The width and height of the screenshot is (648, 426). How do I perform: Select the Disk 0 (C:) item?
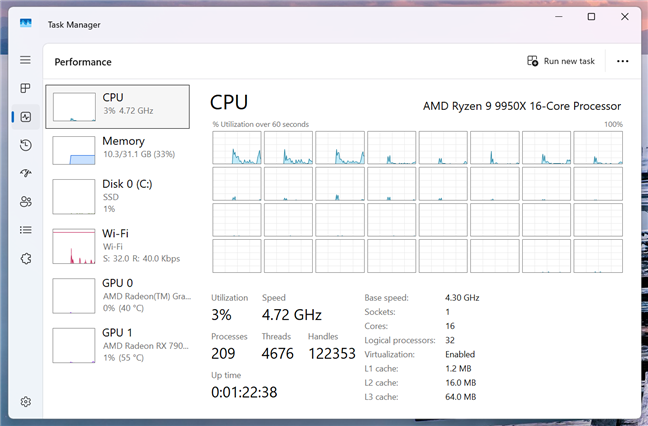pyautogui.click(x=117, y=197)
